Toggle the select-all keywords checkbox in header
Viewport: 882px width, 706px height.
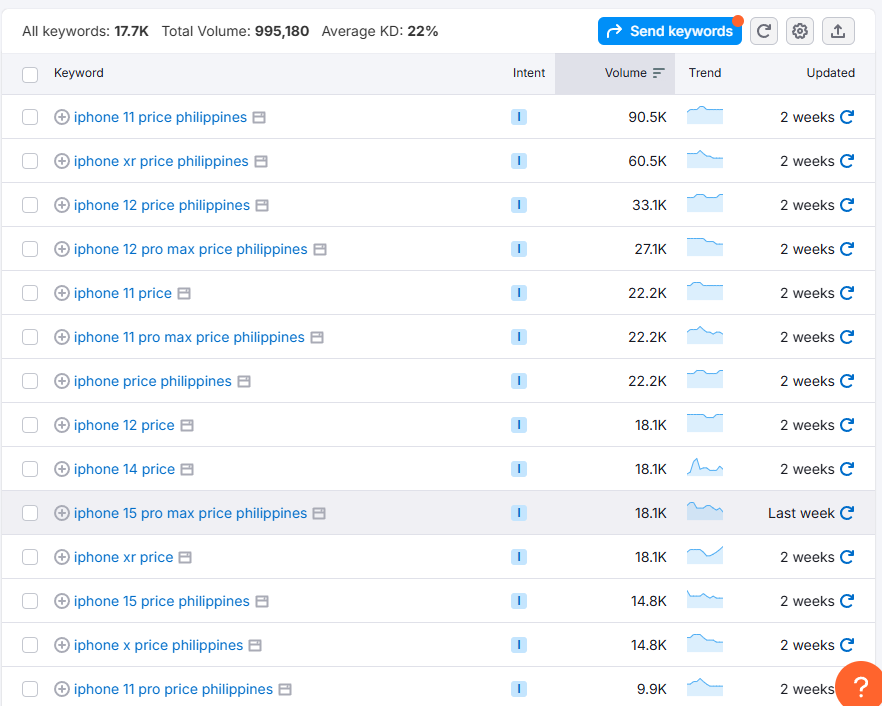30,74
